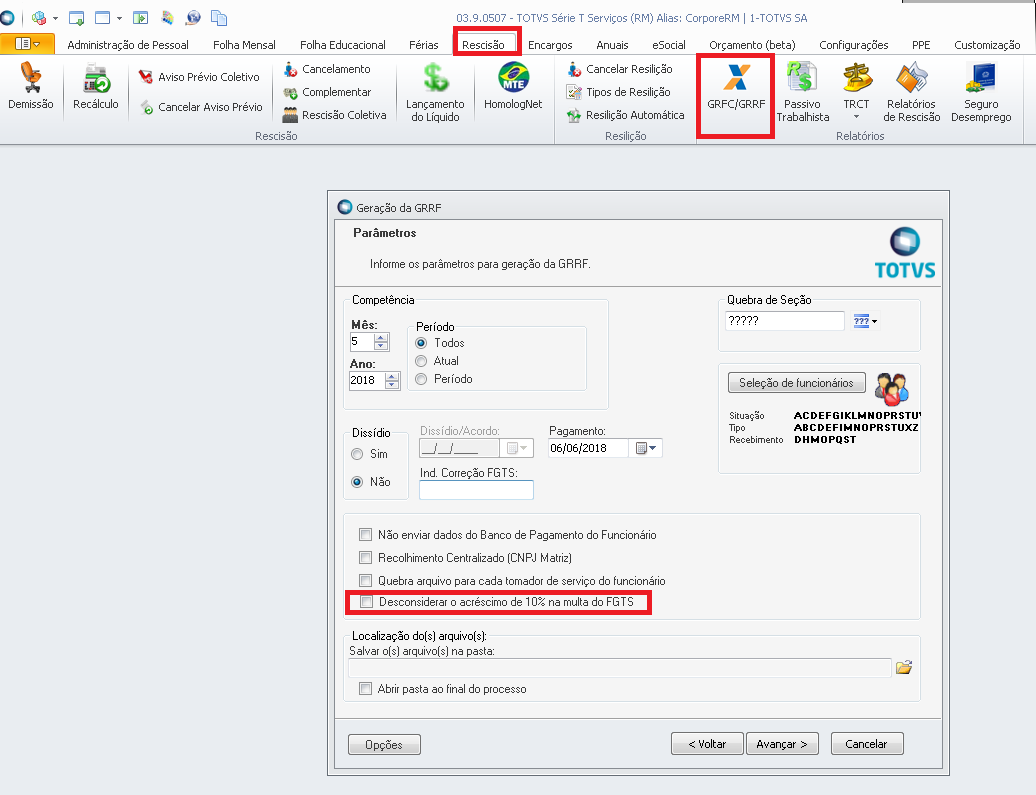Click the Cancelar button in wizard
The height and width of the screenshot is (795, 1036).
[x=866, y=743]
